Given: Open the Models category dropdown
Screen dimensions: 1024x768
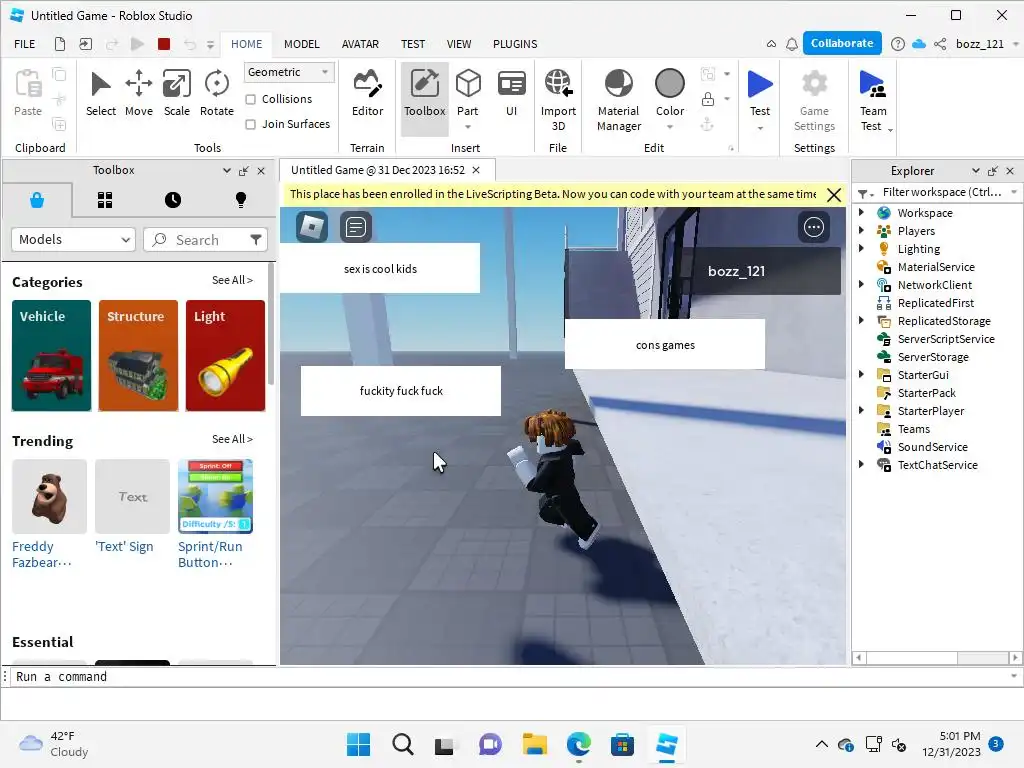Looking at the screenshot, I should 73,240.
